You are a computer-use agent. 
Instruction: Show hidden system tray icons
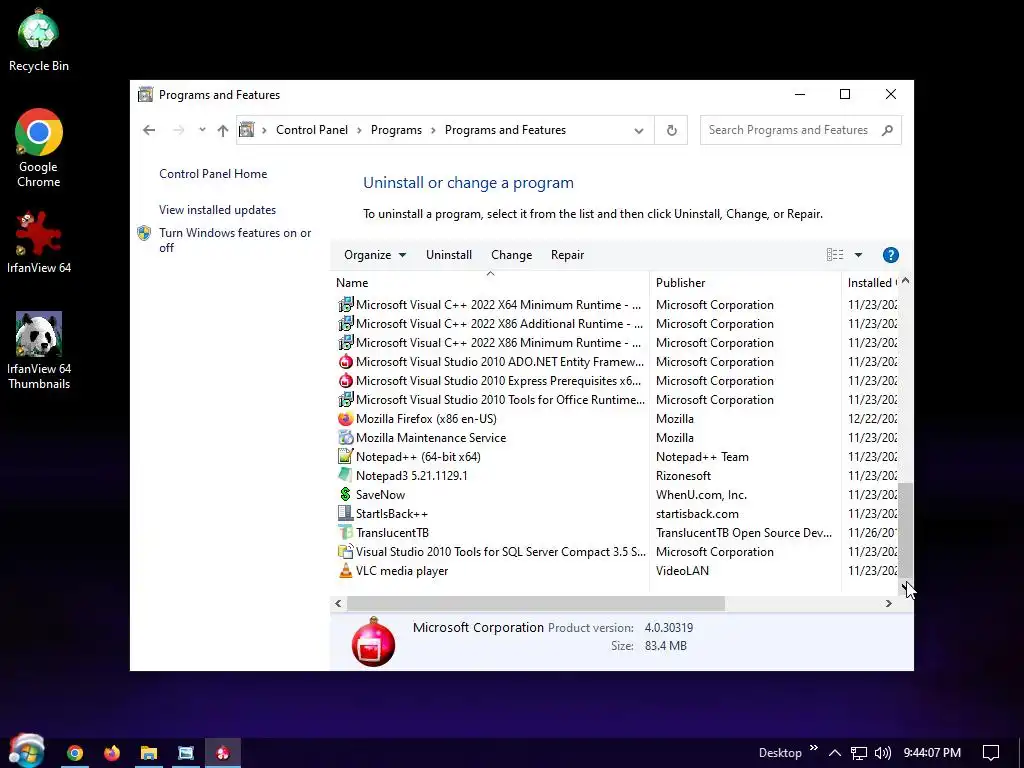835,753
